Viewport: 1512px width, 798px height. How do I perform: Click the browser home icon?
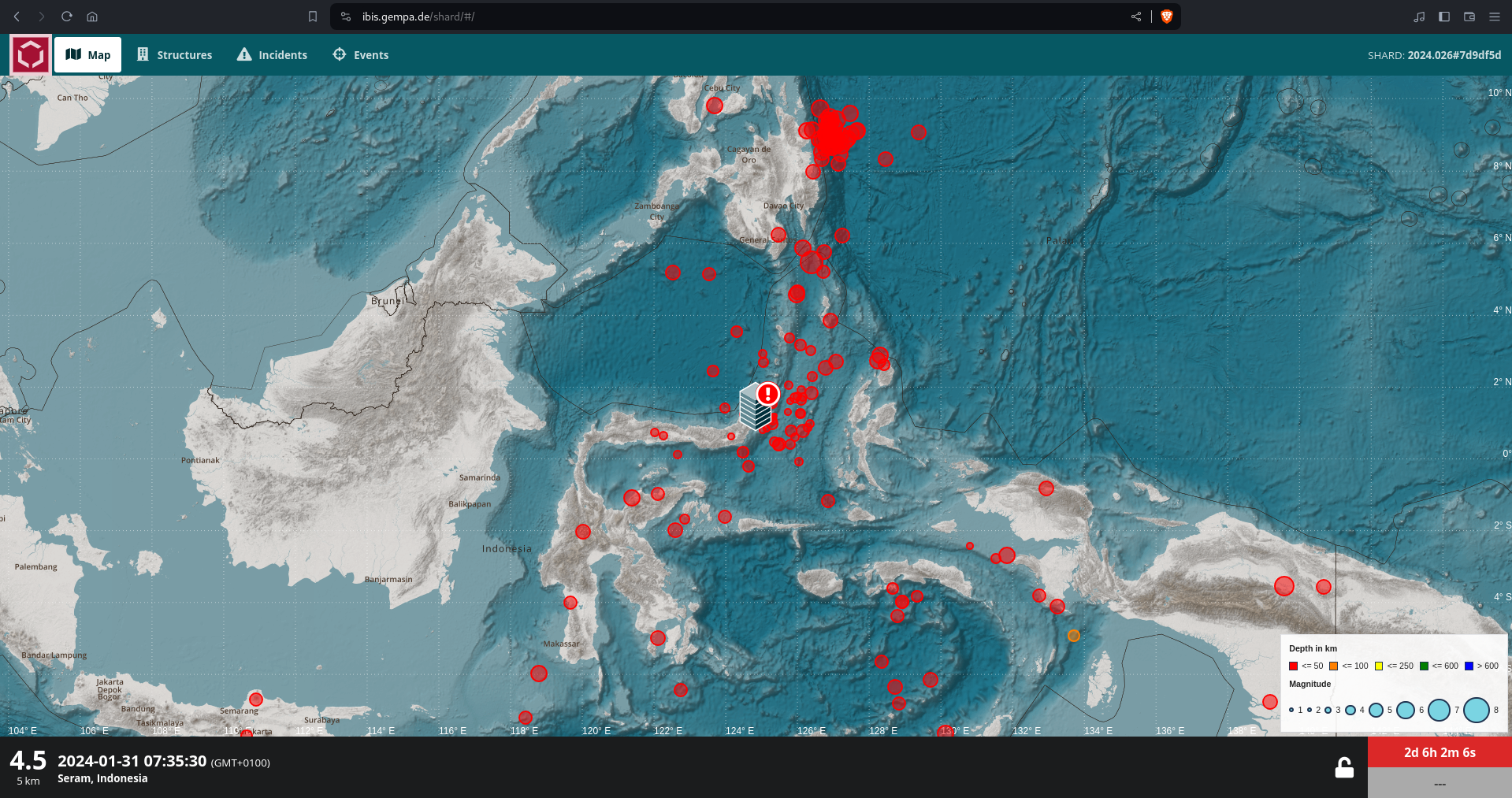(x=92, y=17)
